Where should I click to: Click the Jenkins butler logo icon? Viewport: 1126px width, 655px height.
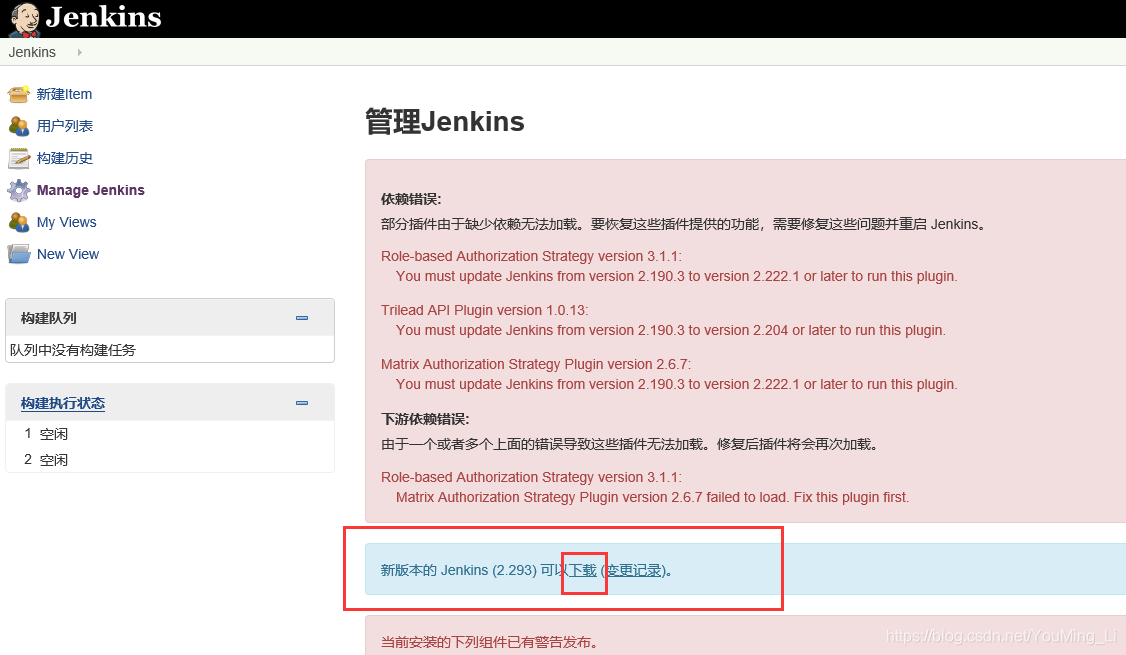[24, 19]
